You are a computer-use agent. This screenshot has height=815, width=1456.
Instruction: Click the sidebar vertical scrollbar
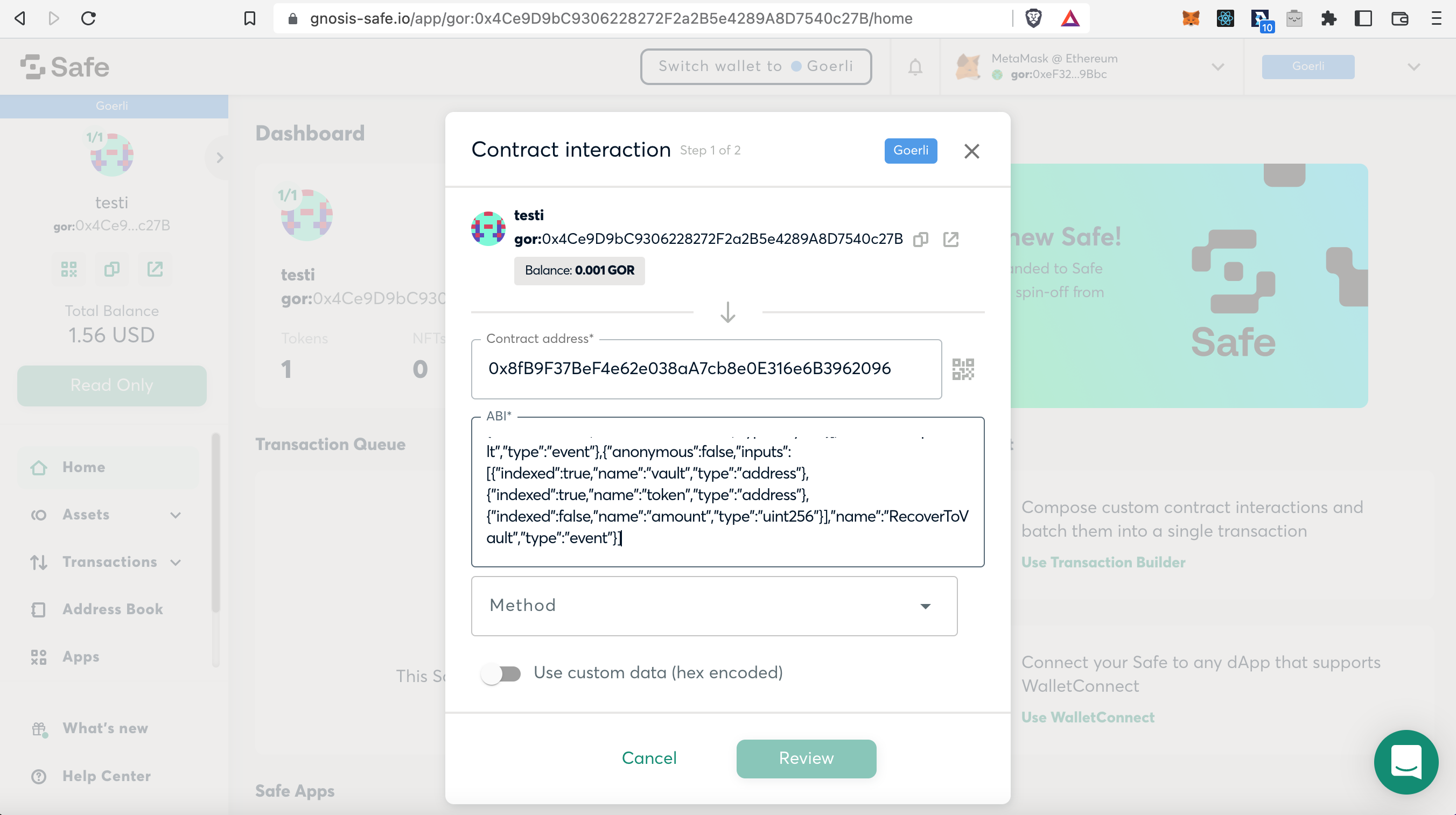coord(216,523)
